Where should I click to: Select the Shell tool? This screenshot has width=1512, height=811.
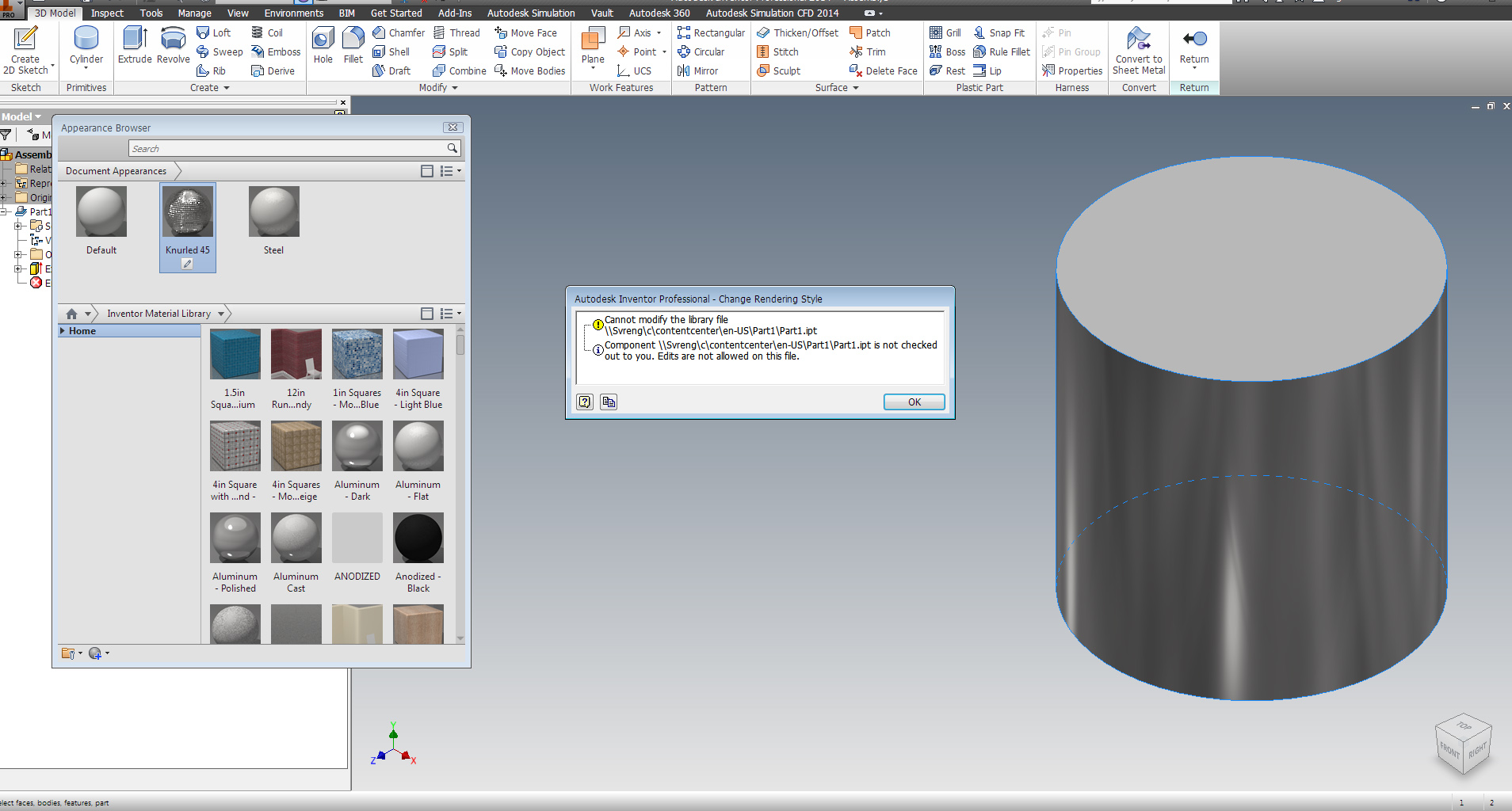click(x=391, y=51)
